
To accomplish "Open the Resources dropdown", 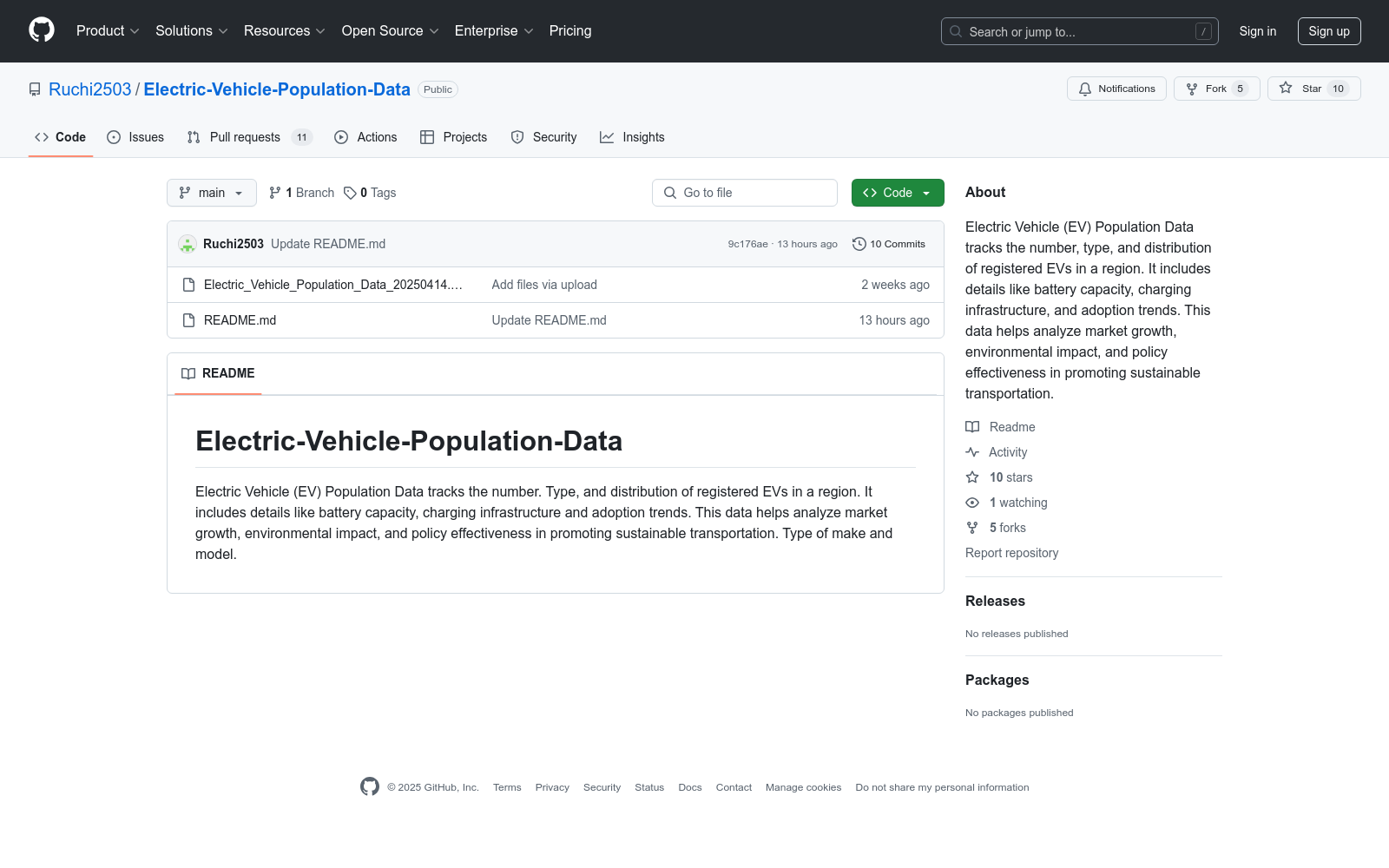I will (285, 31).
